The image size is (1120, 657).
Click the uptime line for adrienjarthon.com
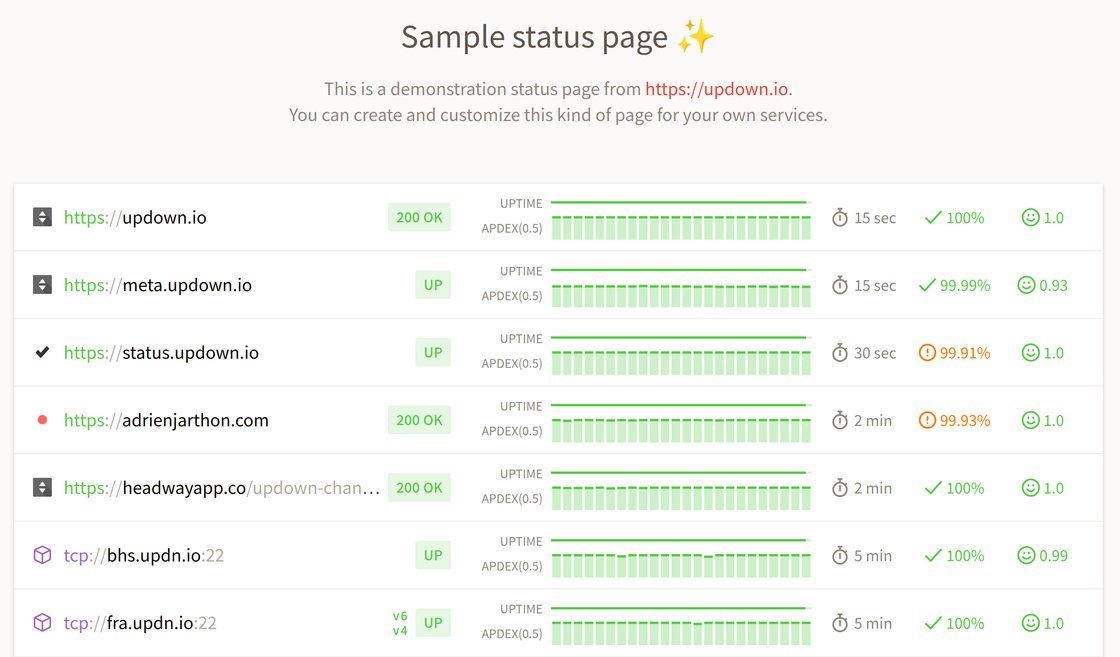[x=679, y=405]
